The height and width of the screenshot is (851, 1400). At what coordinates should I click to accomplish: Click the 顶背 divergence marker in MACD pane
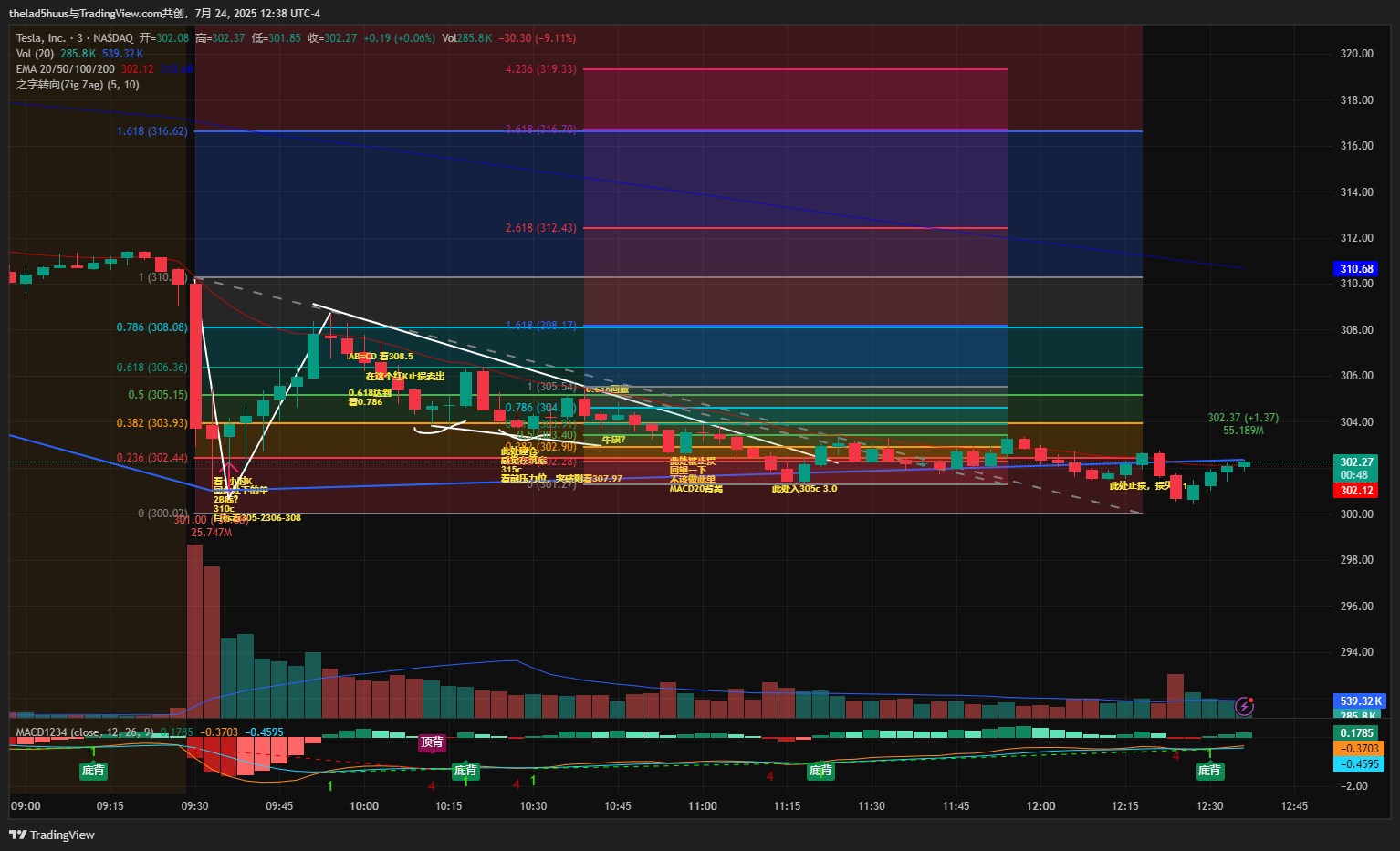[x=432, y=742]
